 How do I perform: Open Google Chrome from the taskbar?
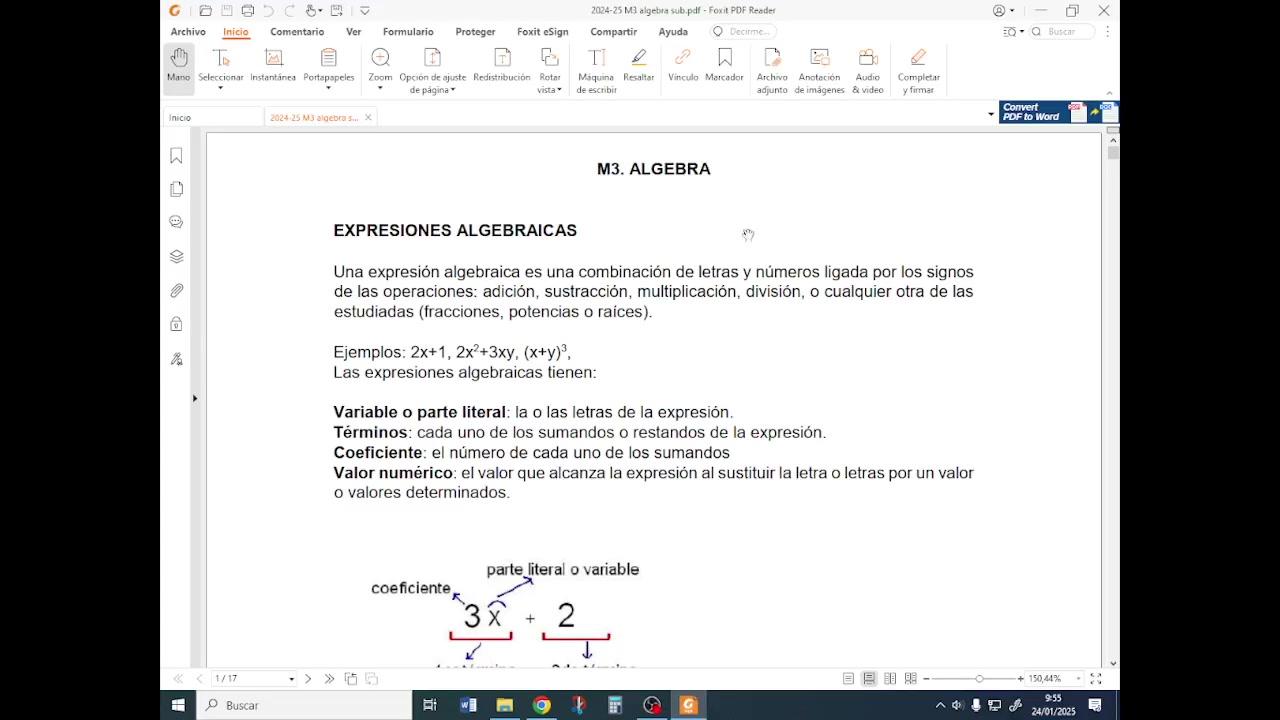pyautogui.click(x=541, y=705)
